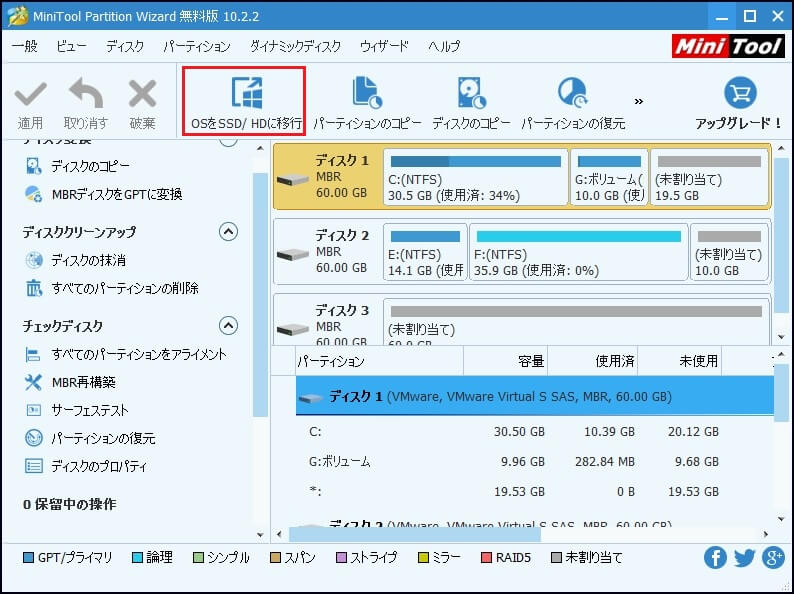This screenshot has height=594, width=794.
Task: Select E:(NTFS) partition block
Action: 425,252
